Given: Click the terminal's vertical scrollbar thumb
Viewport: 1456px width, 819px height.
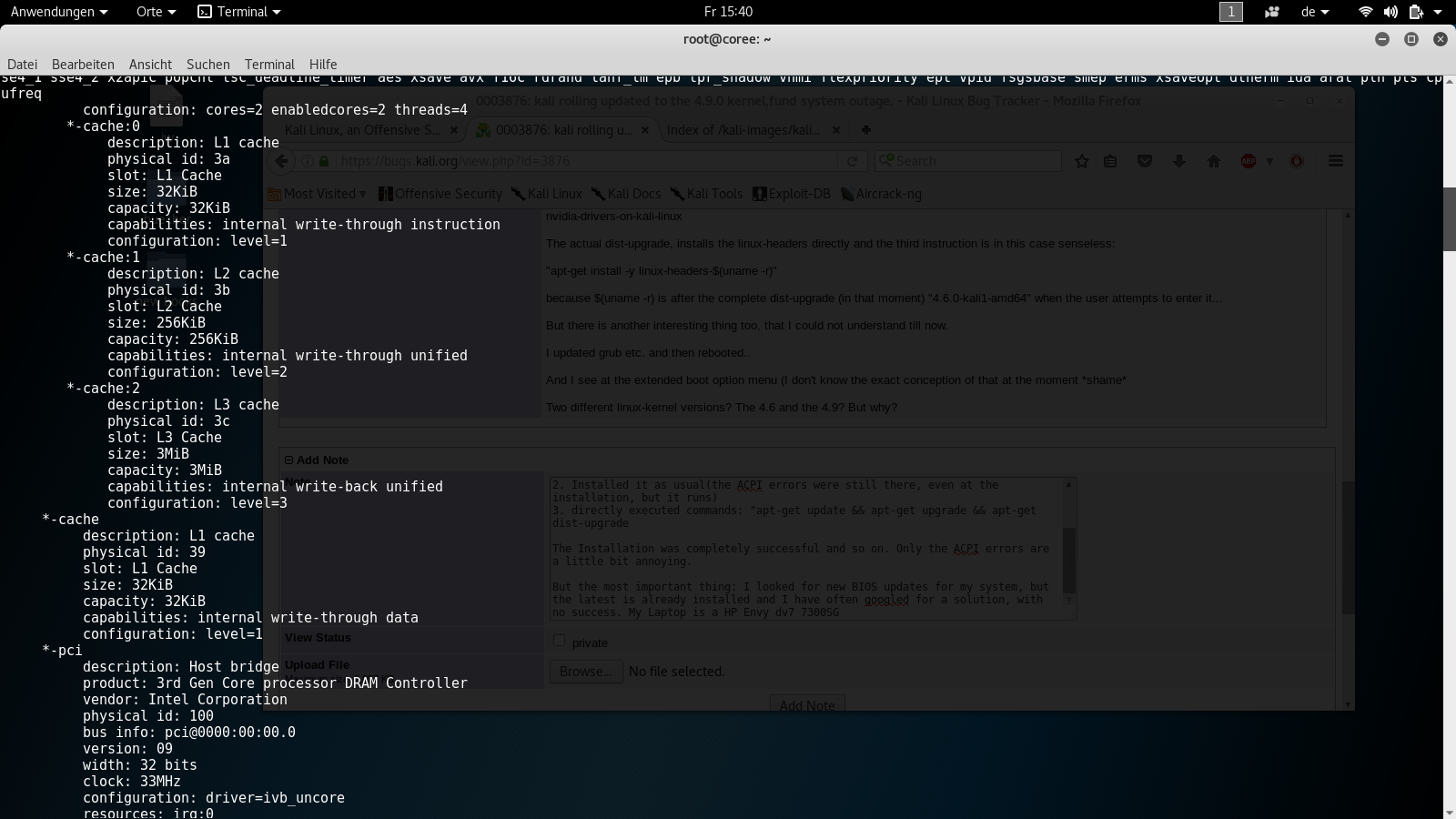Looking at the screenshot, I should [x=1449, y=218].
